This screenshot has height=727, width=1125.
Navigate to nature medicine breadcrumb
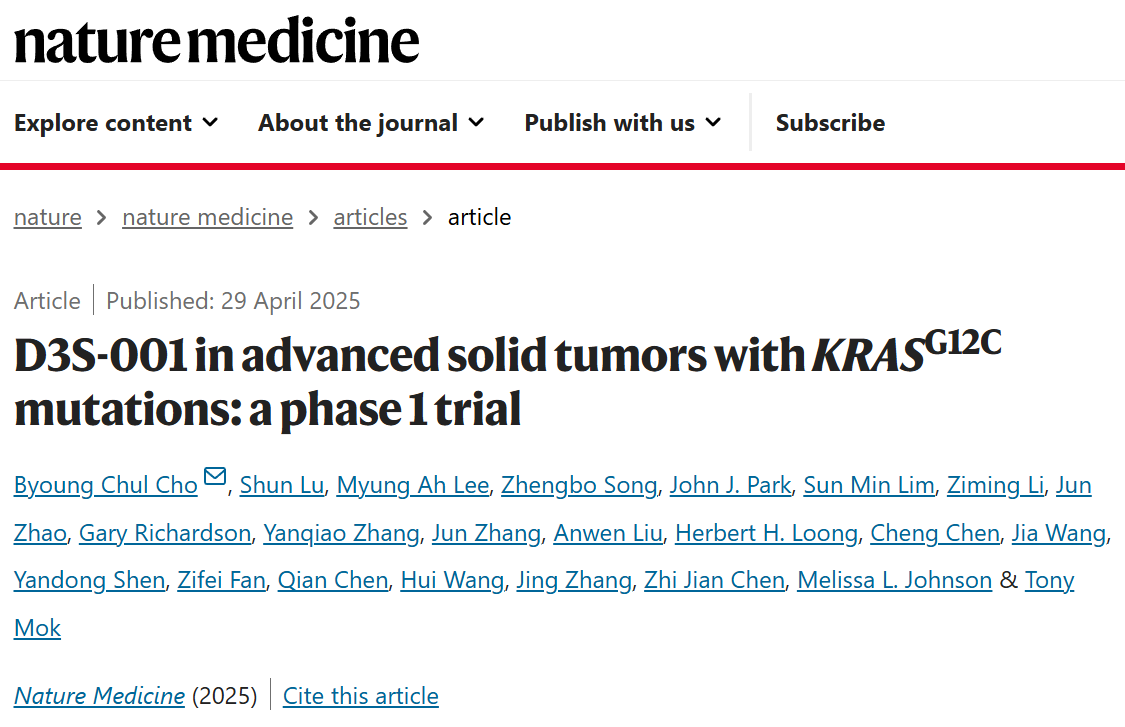208,217
